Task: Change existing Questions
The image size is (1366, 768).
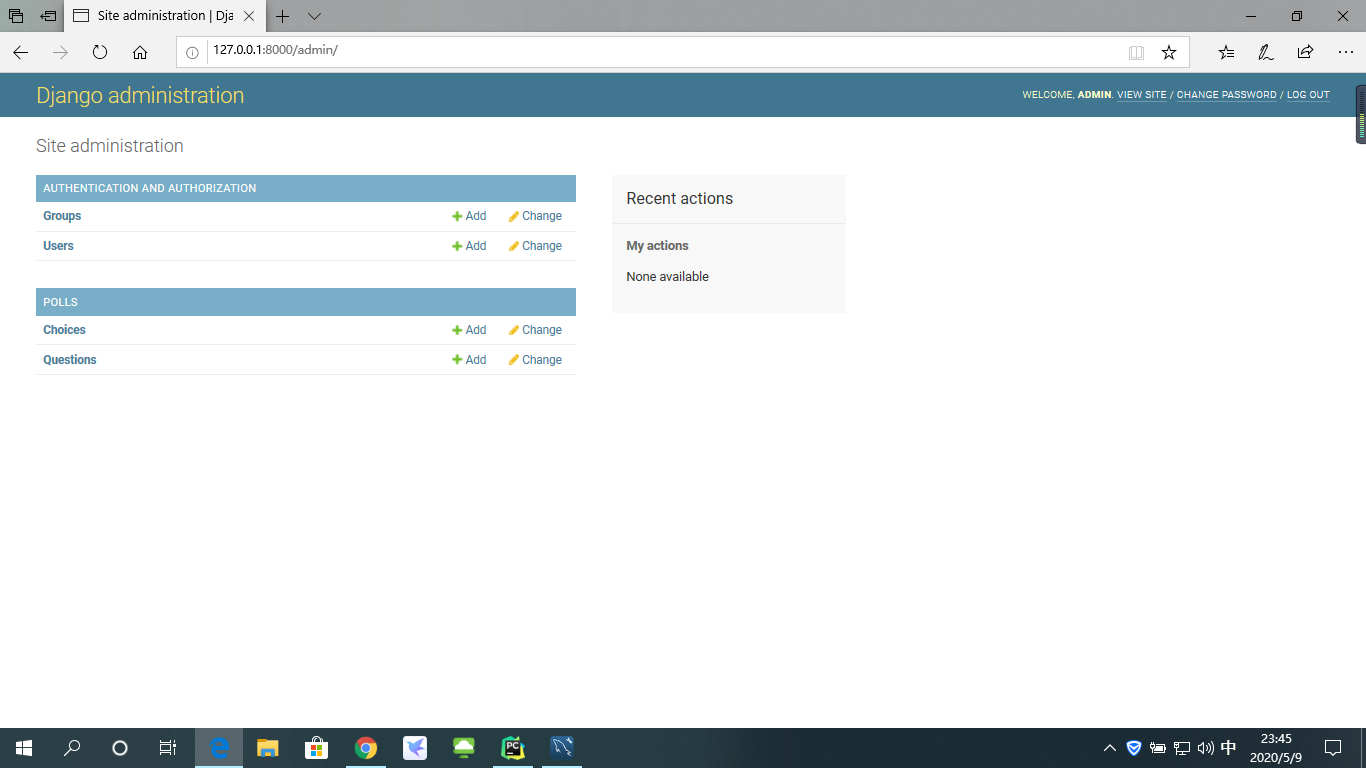Action: click(x=535, y=360)
